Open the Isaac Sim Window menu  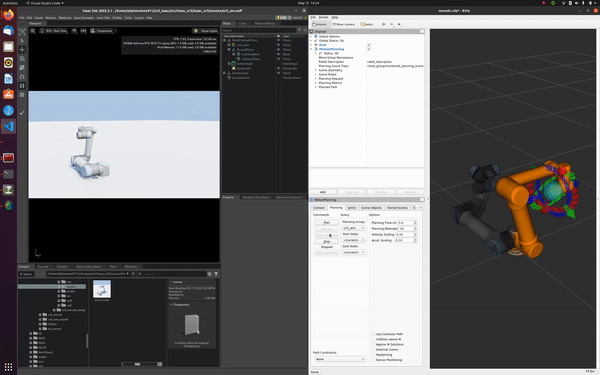(x=51, y=18)
